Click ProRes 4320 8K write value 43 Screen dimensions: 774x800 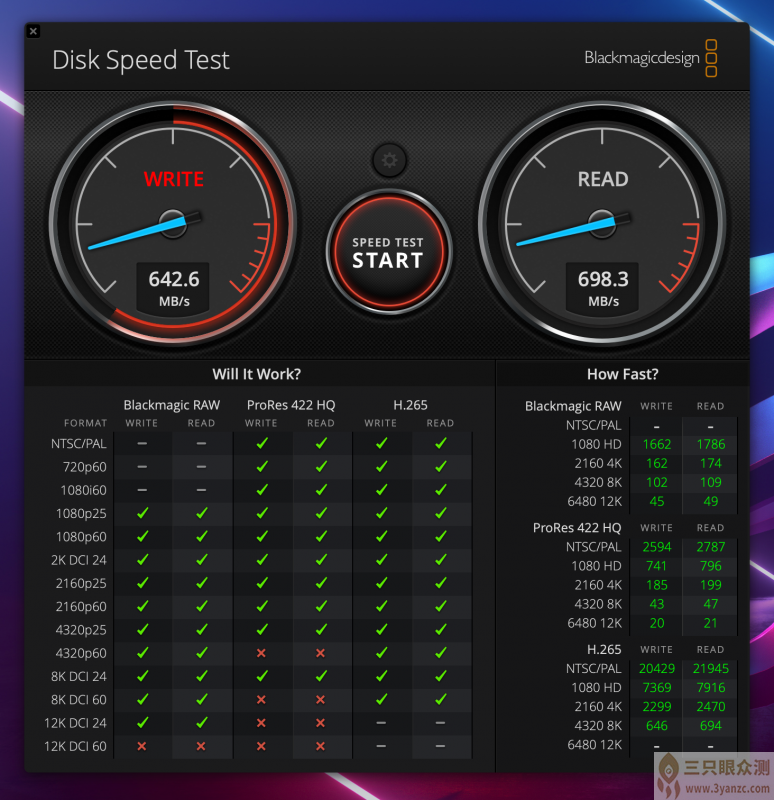[657, 604]
